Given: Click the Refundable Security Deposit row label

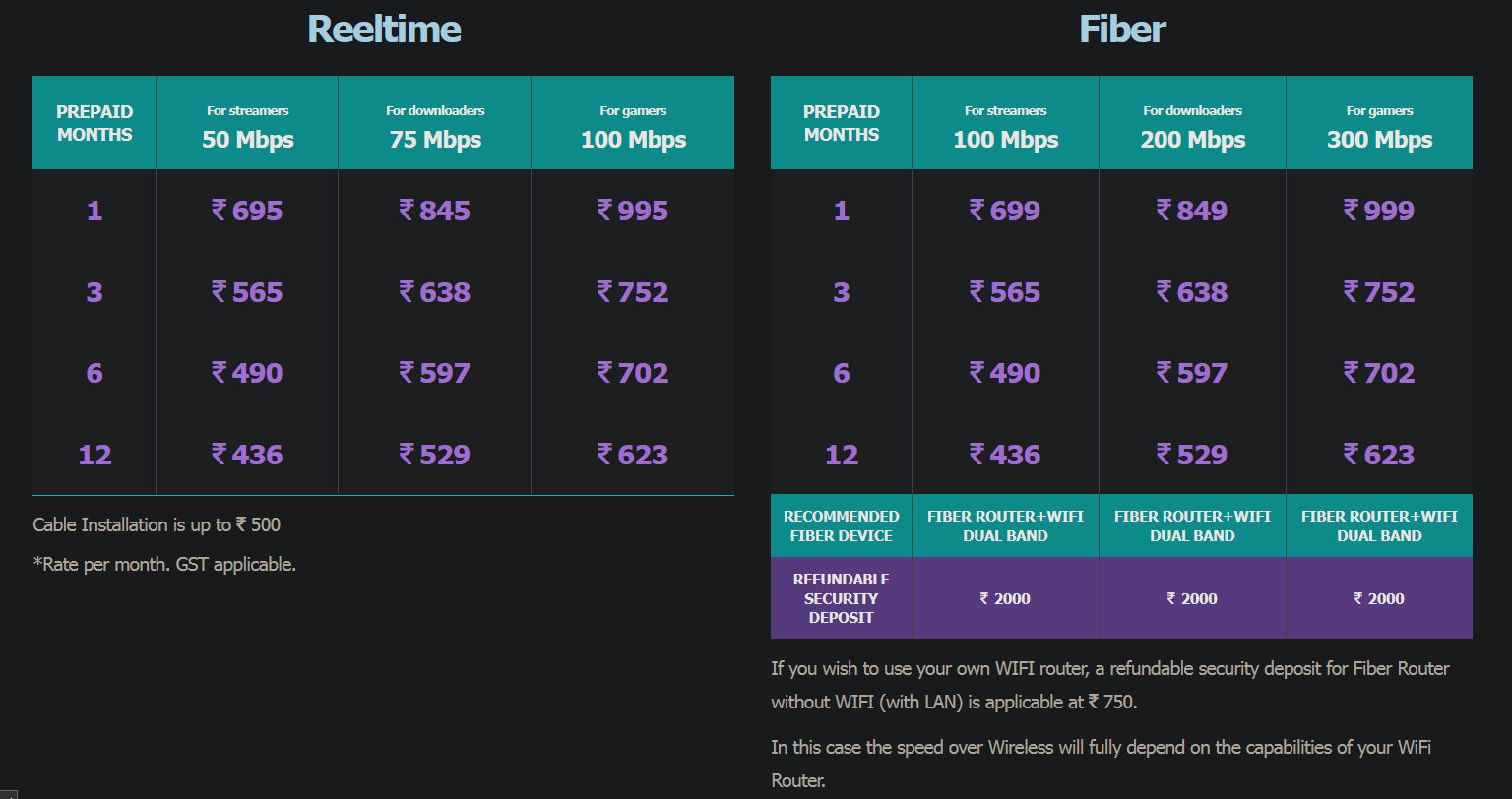Looking at the screenshot, I should point(841,598).
